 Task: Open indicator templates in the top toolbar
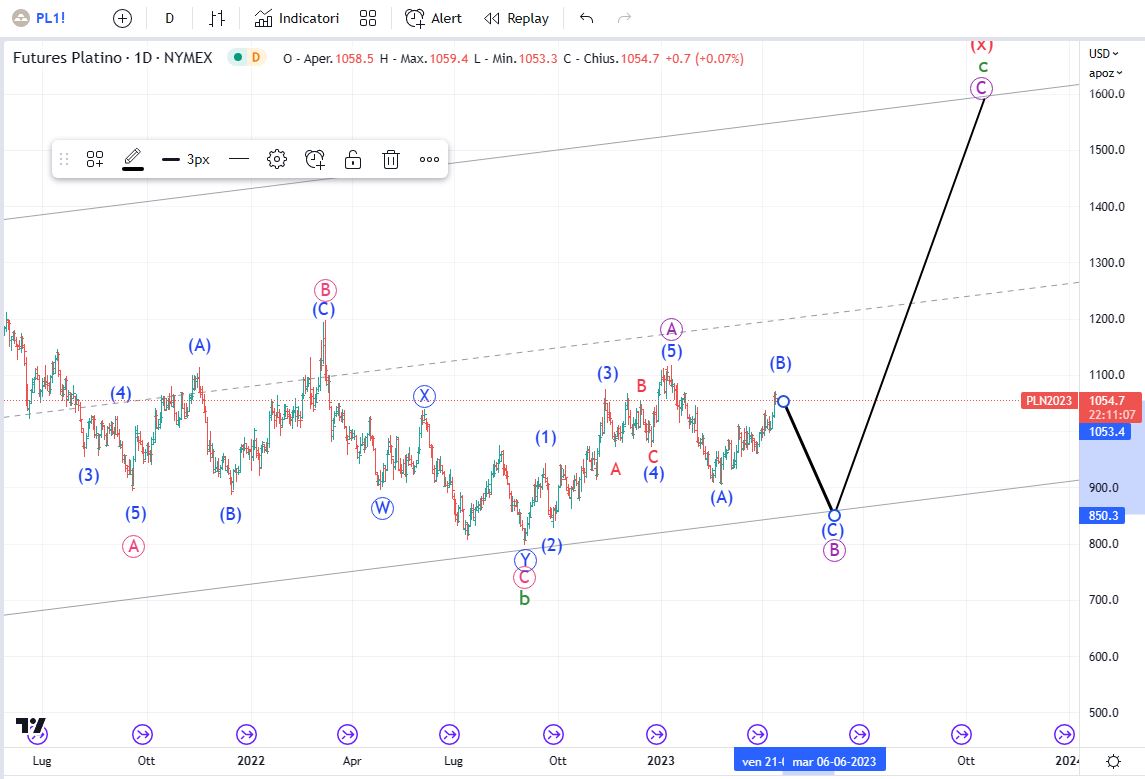coord(368,18)
